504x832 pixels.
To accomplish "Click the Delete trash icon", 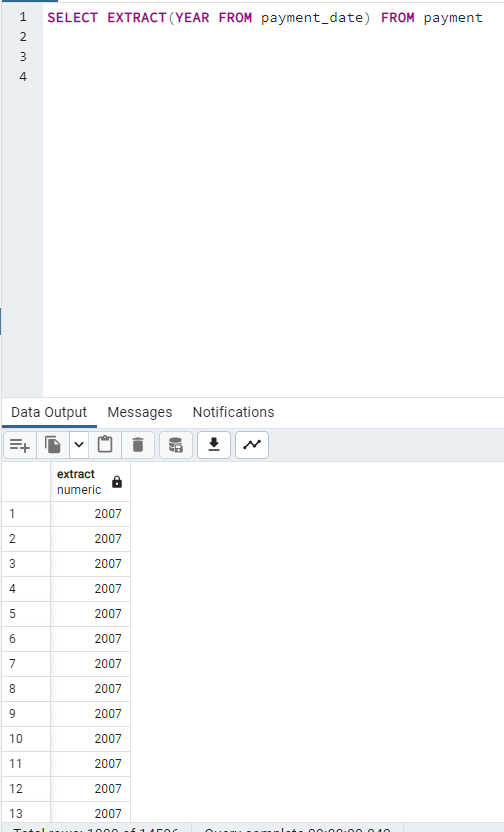I will click(138, 445).
